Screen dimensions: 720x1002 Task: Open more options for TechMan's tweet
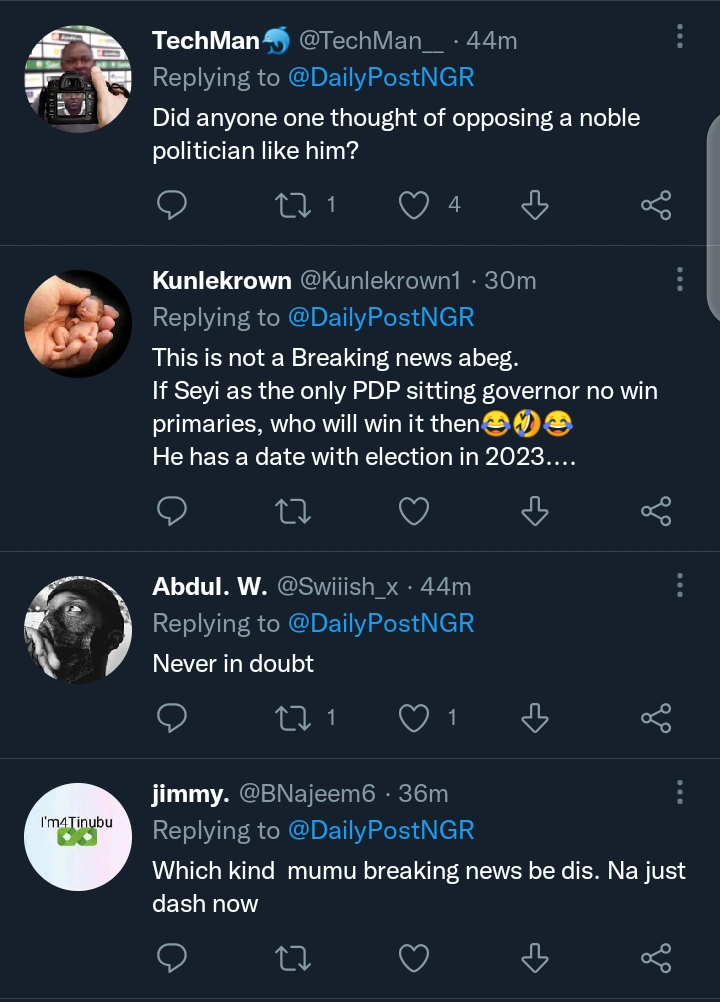click(680, 38)
